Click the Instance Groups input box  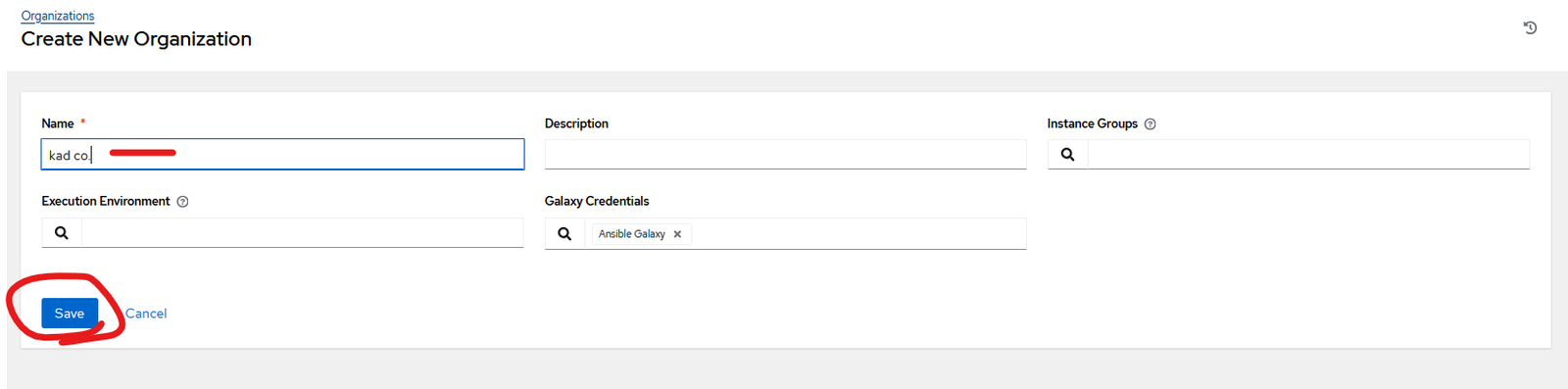coord(1308,154)
